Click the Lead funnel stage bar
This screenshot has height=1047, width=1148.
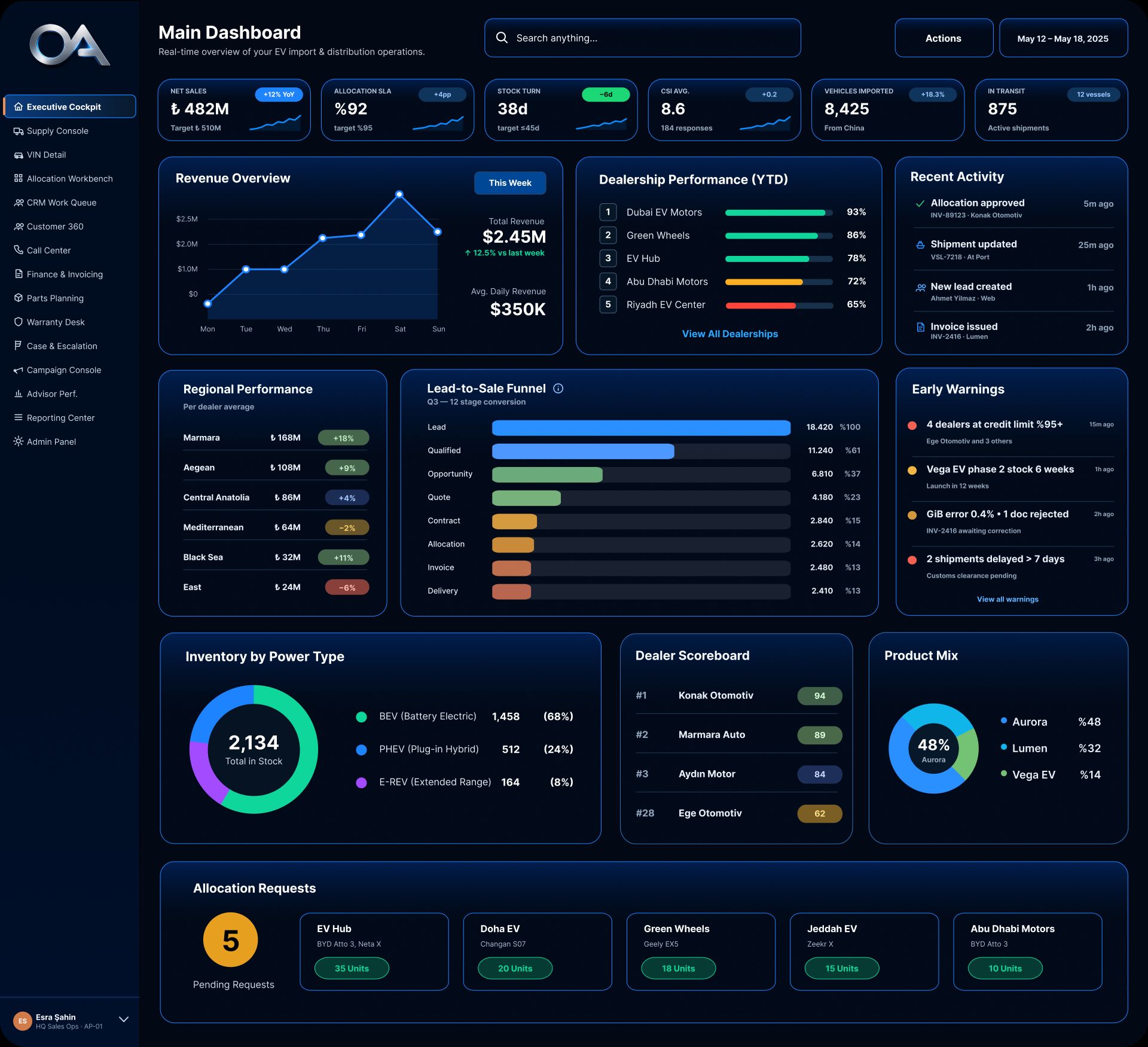click(x=641, y=428)
